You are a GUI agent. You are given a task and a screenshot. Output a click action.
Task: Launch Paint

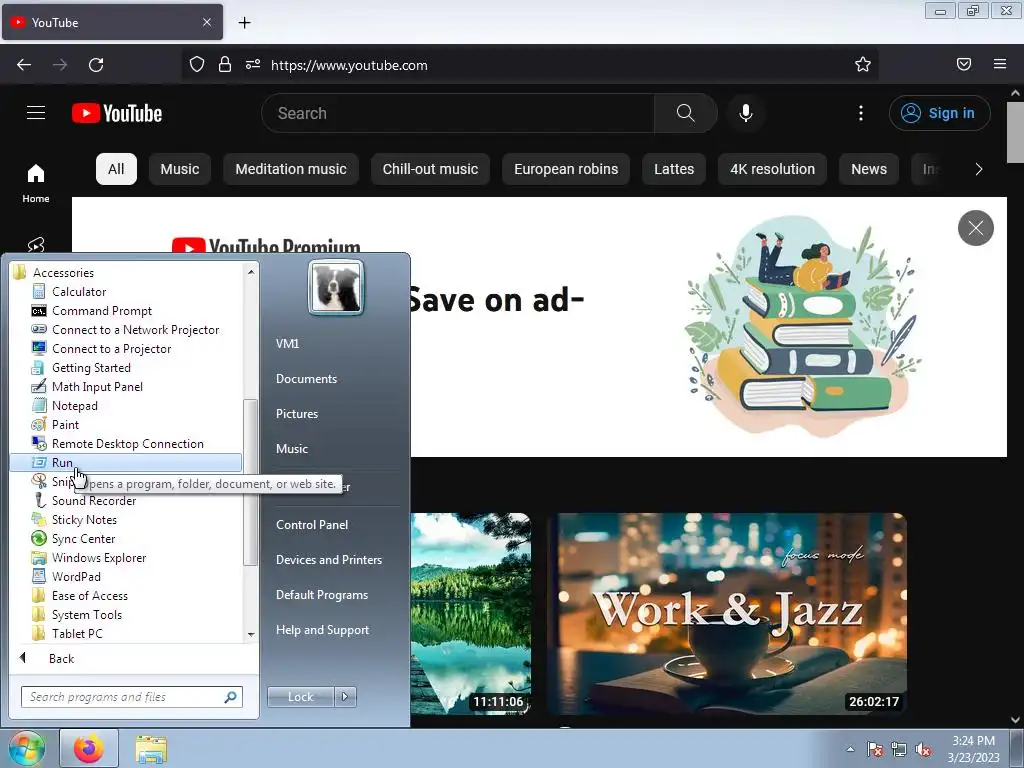coord(65,424)
